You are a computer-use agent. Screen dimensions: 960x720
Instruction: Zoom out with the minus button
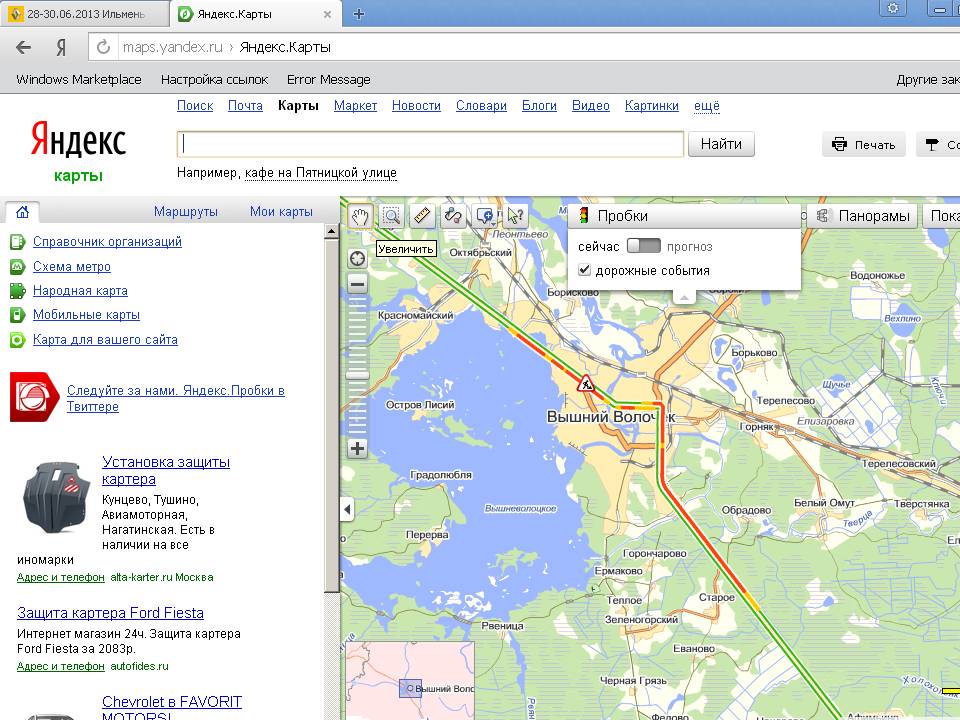tap(357, 284)
